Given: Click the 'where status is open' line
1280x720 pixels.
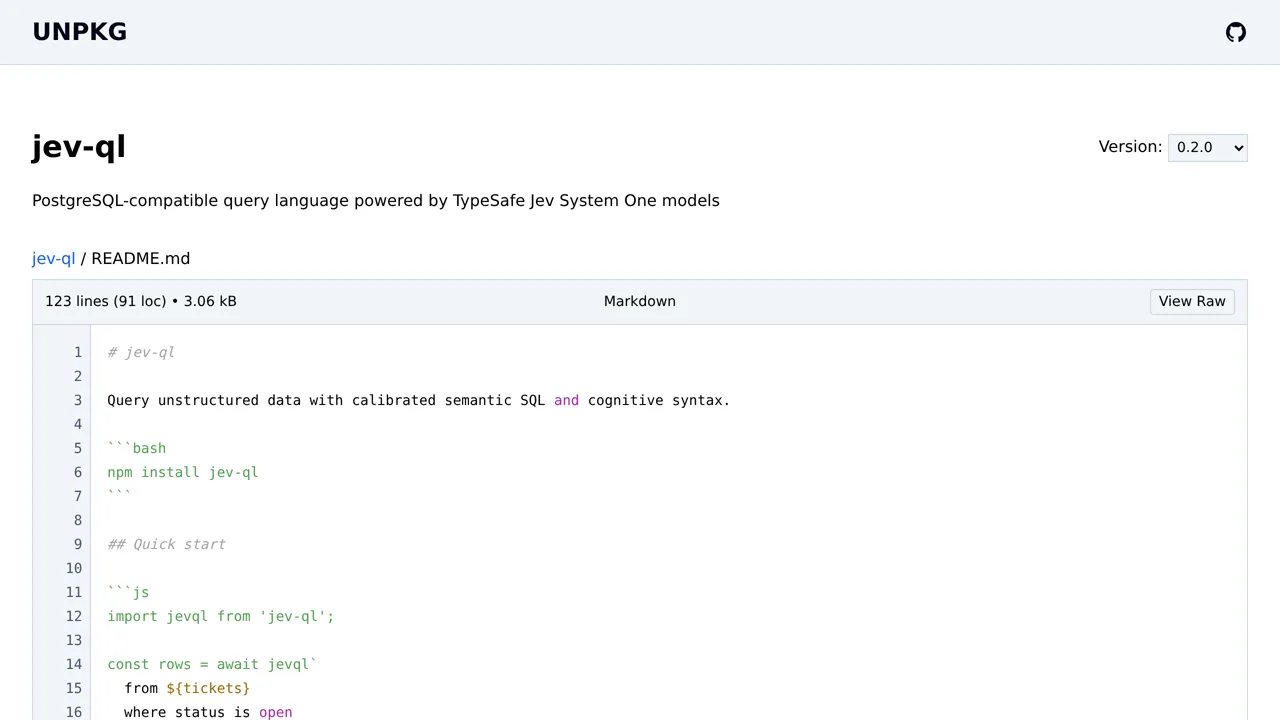Looking at the screenshot, I should [x=208, y=712].
